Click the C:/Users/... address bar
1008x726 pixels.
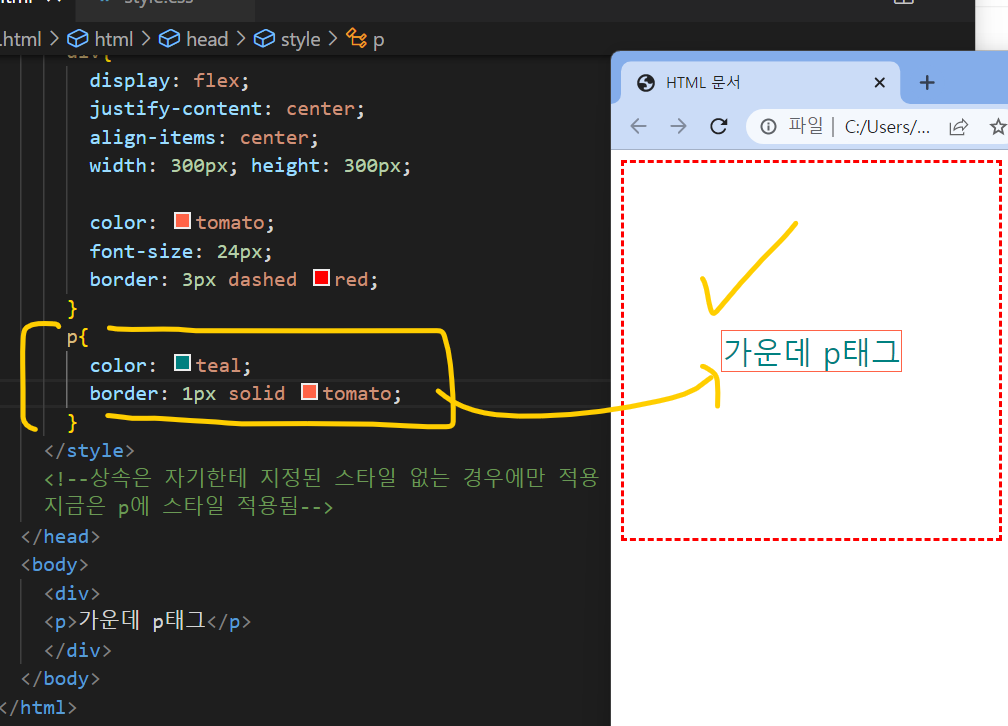(x=887, y=127)
